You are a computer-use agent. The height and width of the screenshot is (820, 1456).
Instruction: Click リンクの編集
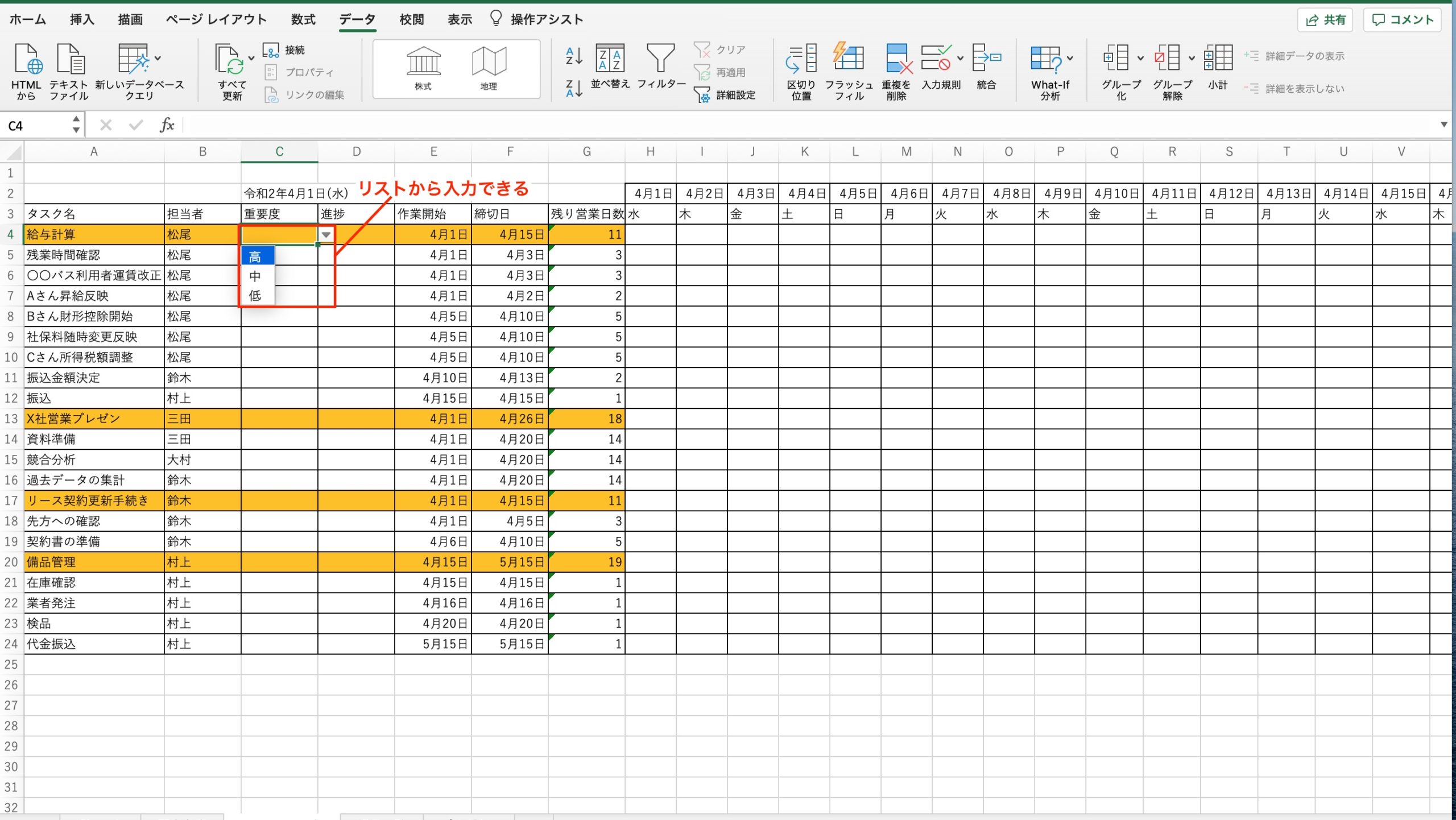click(304, 95)
